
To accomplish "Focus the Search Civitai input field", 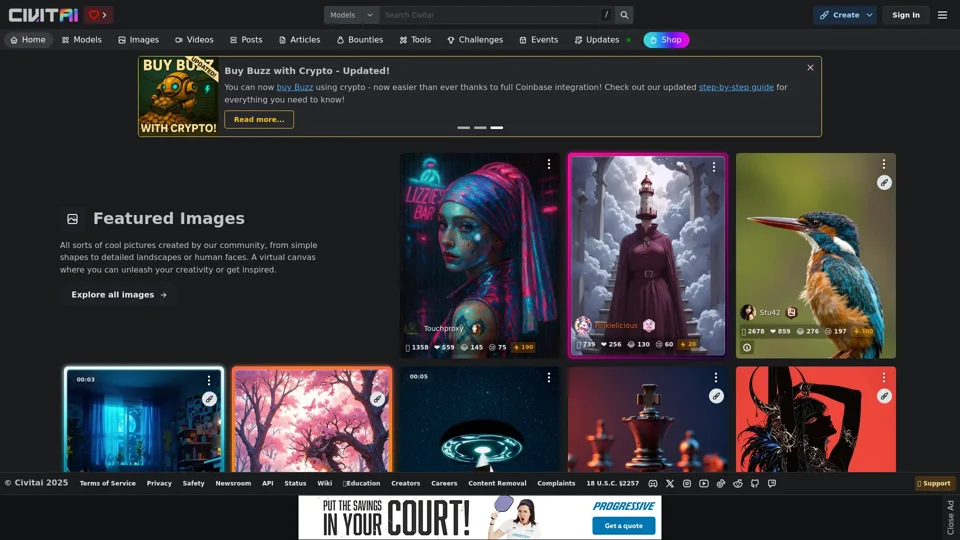I will tap(490, 15).
